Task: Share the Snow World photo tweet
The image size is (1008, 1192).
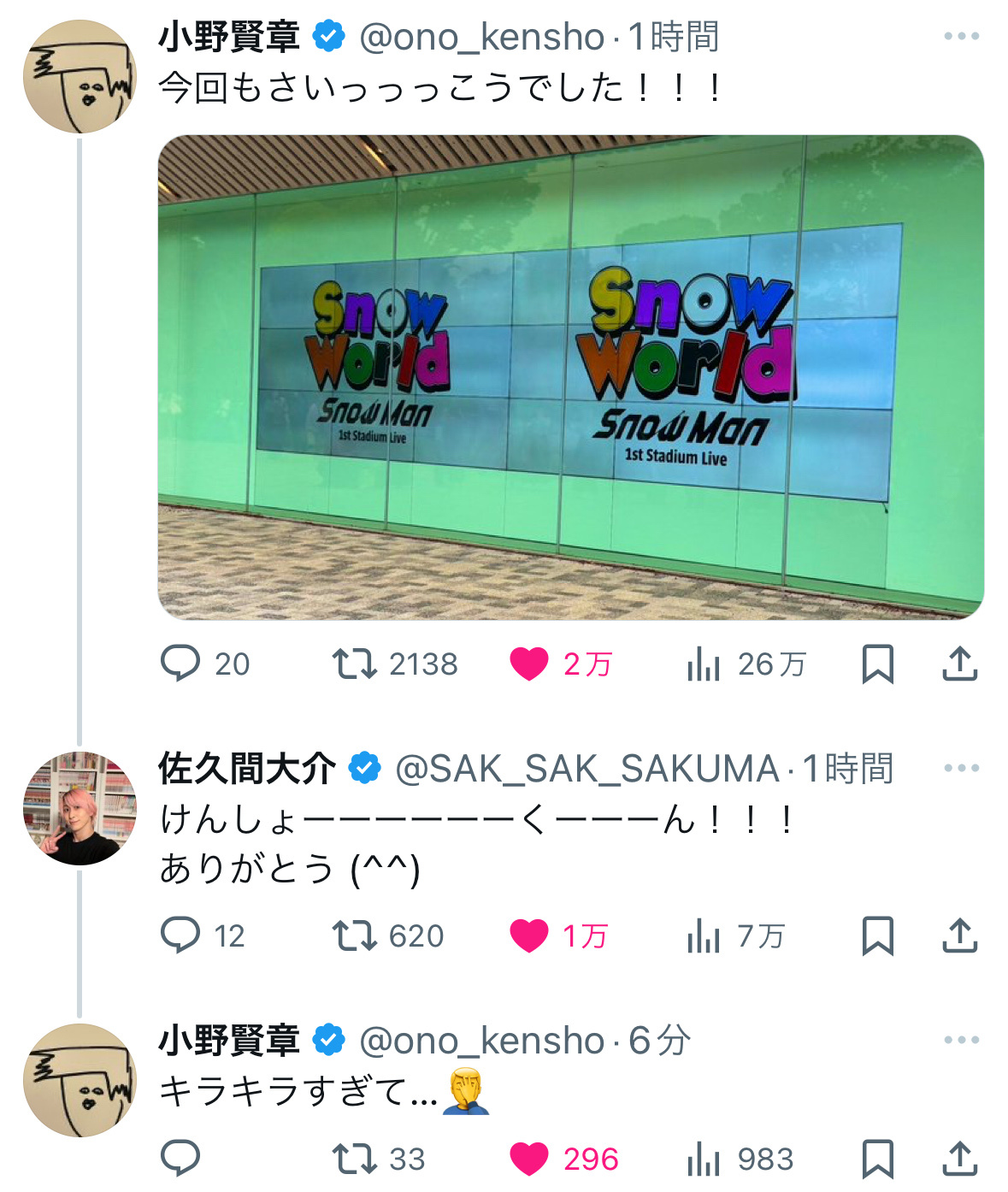Action: click(x=959, y=664)
